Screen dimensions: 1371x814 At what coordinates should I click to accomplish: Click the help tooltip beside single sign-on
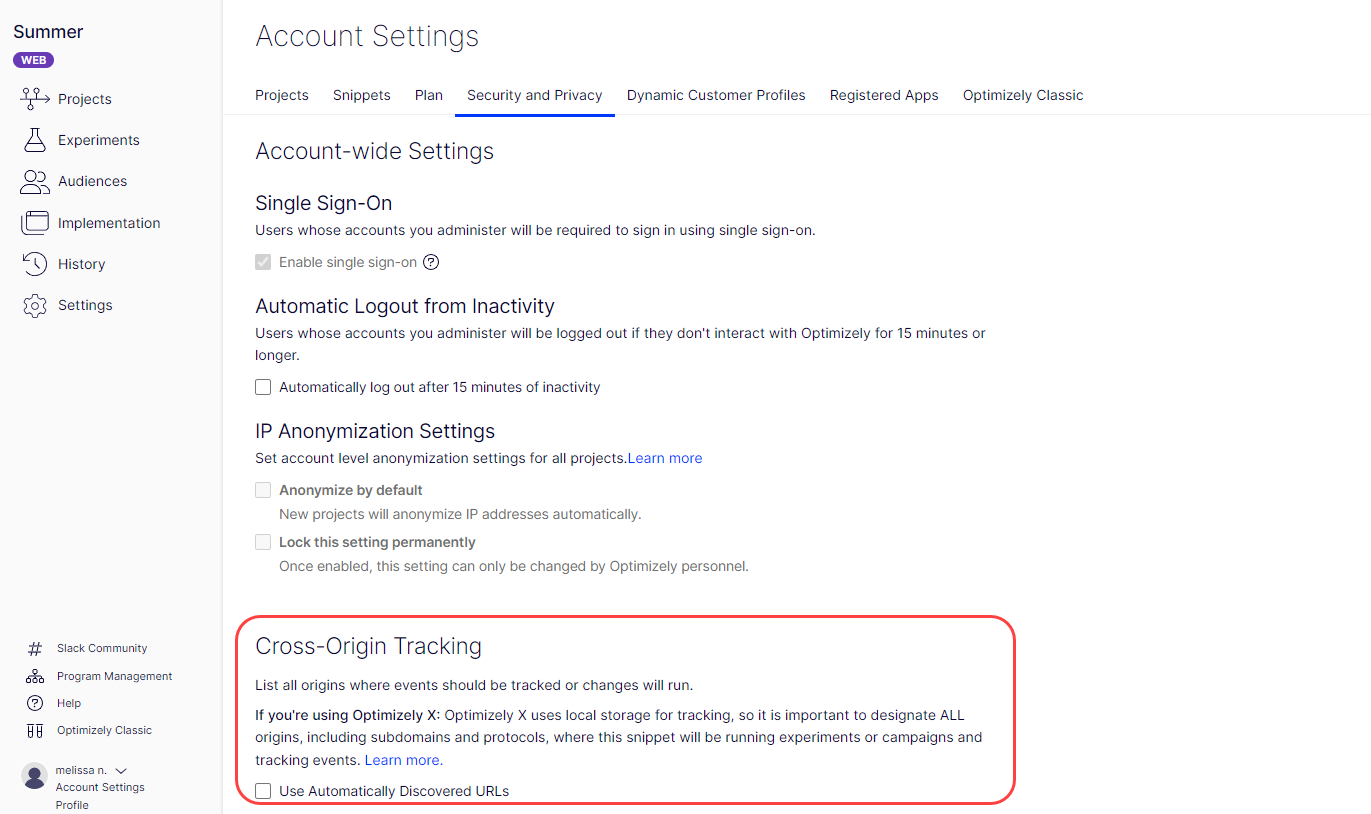pyautogui.click(x=430, y=261)
